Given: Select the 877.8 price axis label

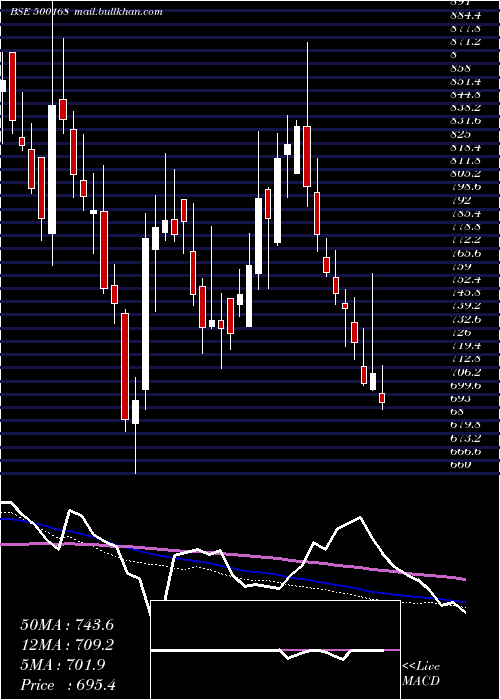Looking at the screenshot, I should [465, 29].
